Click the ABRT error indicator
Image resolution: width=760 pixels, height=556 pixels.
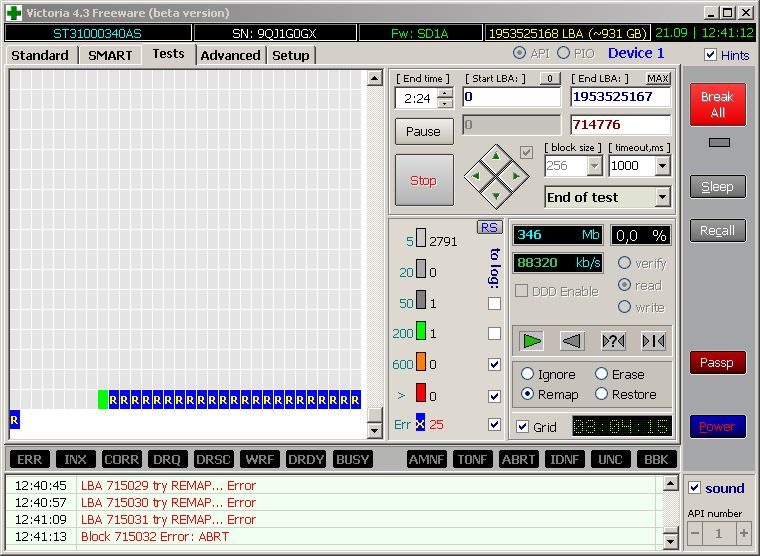519,460
